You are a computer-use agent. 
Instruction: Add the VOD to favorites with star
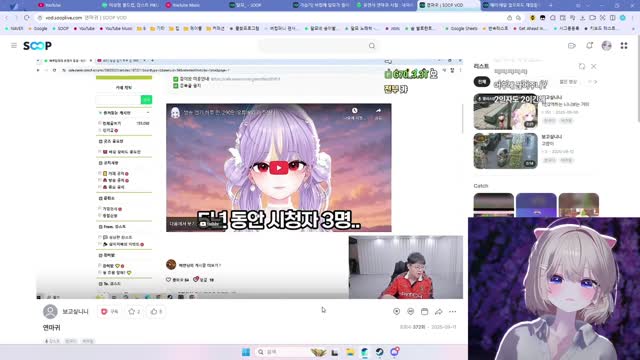134,311
